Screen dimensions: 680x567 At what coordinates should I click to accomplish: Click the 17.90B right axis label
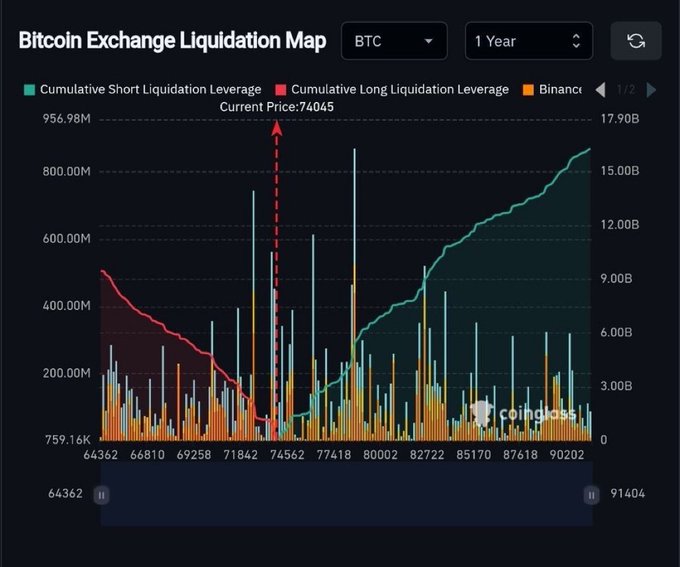[x=620, y=118]
